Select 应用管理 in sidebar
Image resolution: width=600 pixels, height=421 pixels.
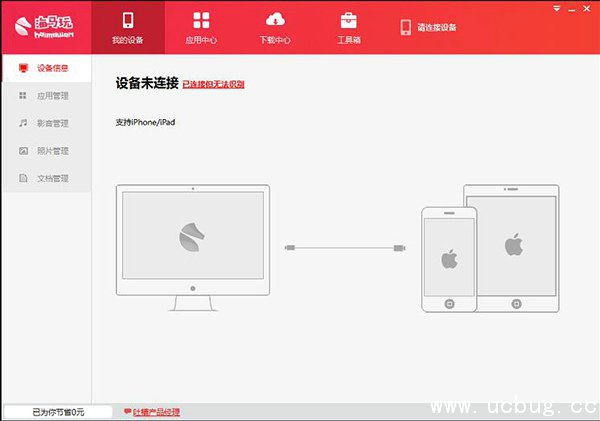47,96
